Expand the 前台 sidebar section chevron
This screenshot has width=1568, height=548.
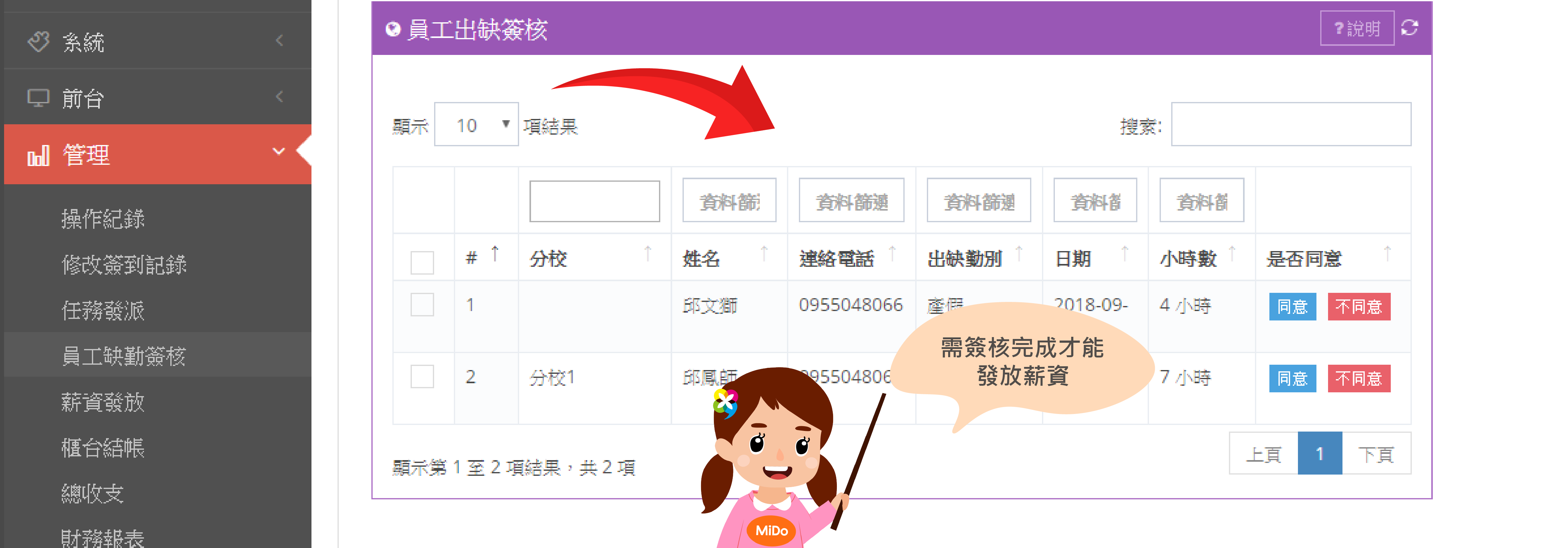[x=279, y=97]
